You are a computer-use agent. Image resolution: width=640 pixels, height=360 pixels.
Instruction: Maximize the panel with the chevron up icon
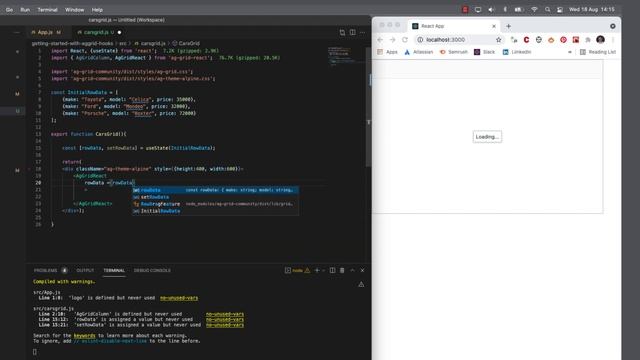(352, 270)
